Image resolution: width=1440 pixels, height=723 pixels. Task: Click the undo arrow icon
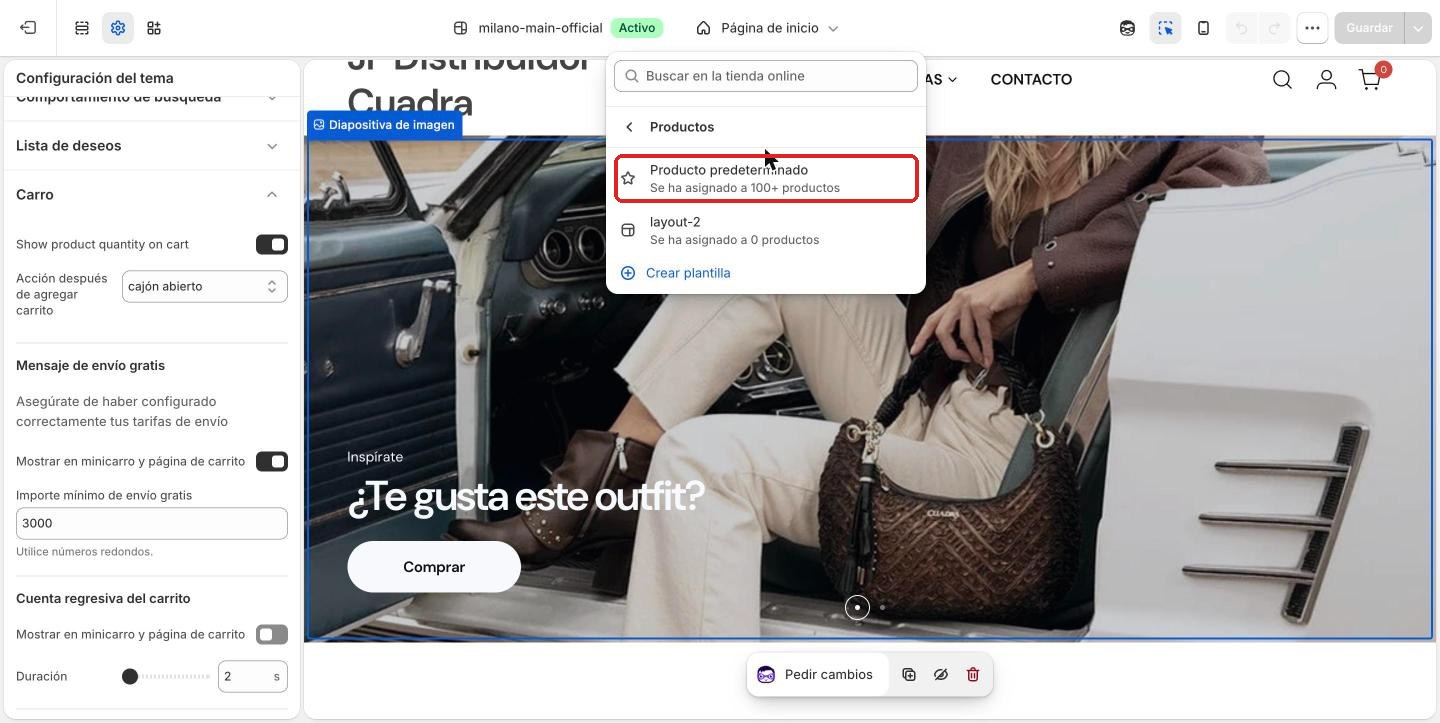click(x=1242, y=28)
